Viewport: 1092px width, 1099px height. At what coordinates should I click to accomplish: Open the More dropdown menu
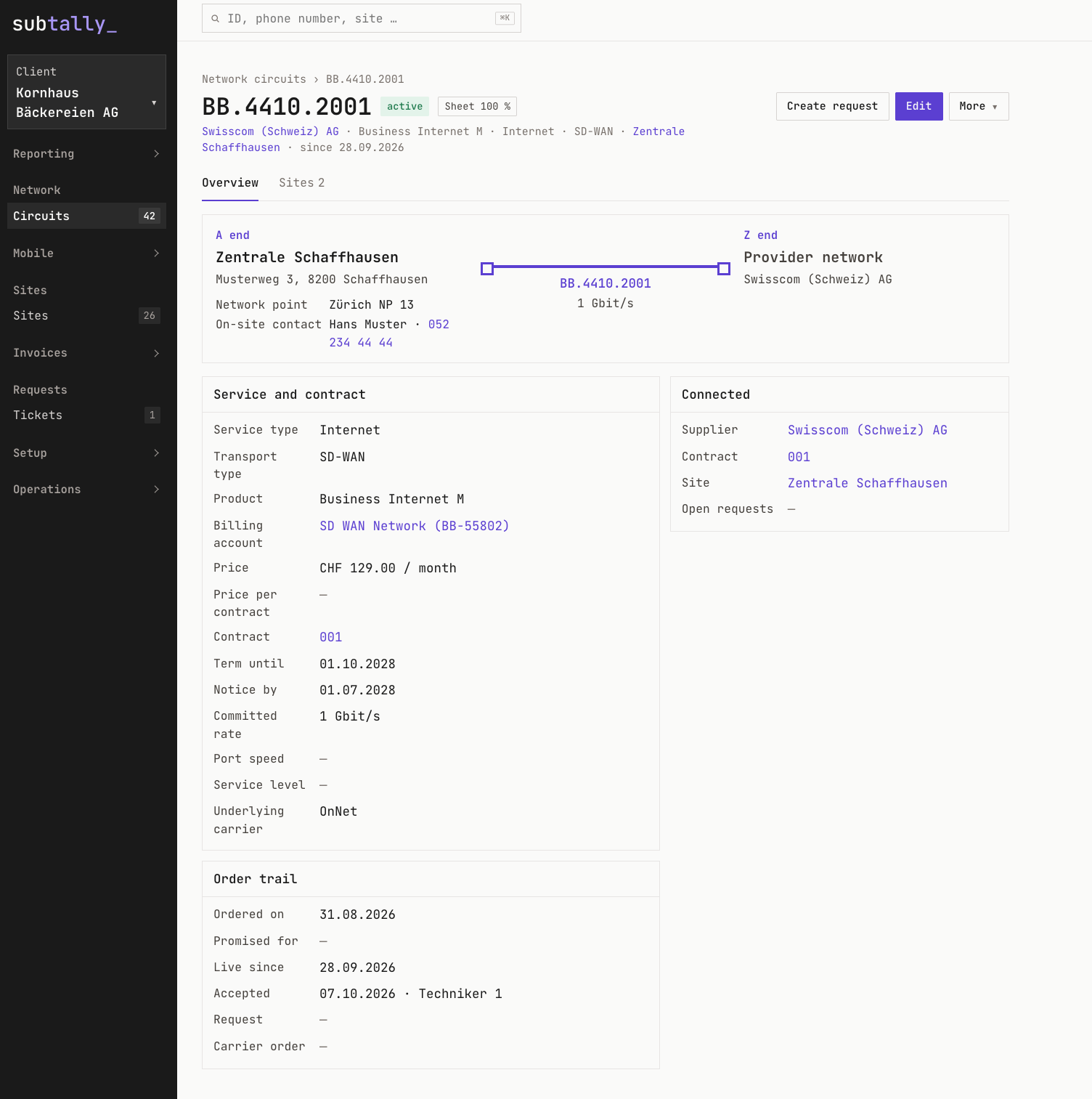978,106
